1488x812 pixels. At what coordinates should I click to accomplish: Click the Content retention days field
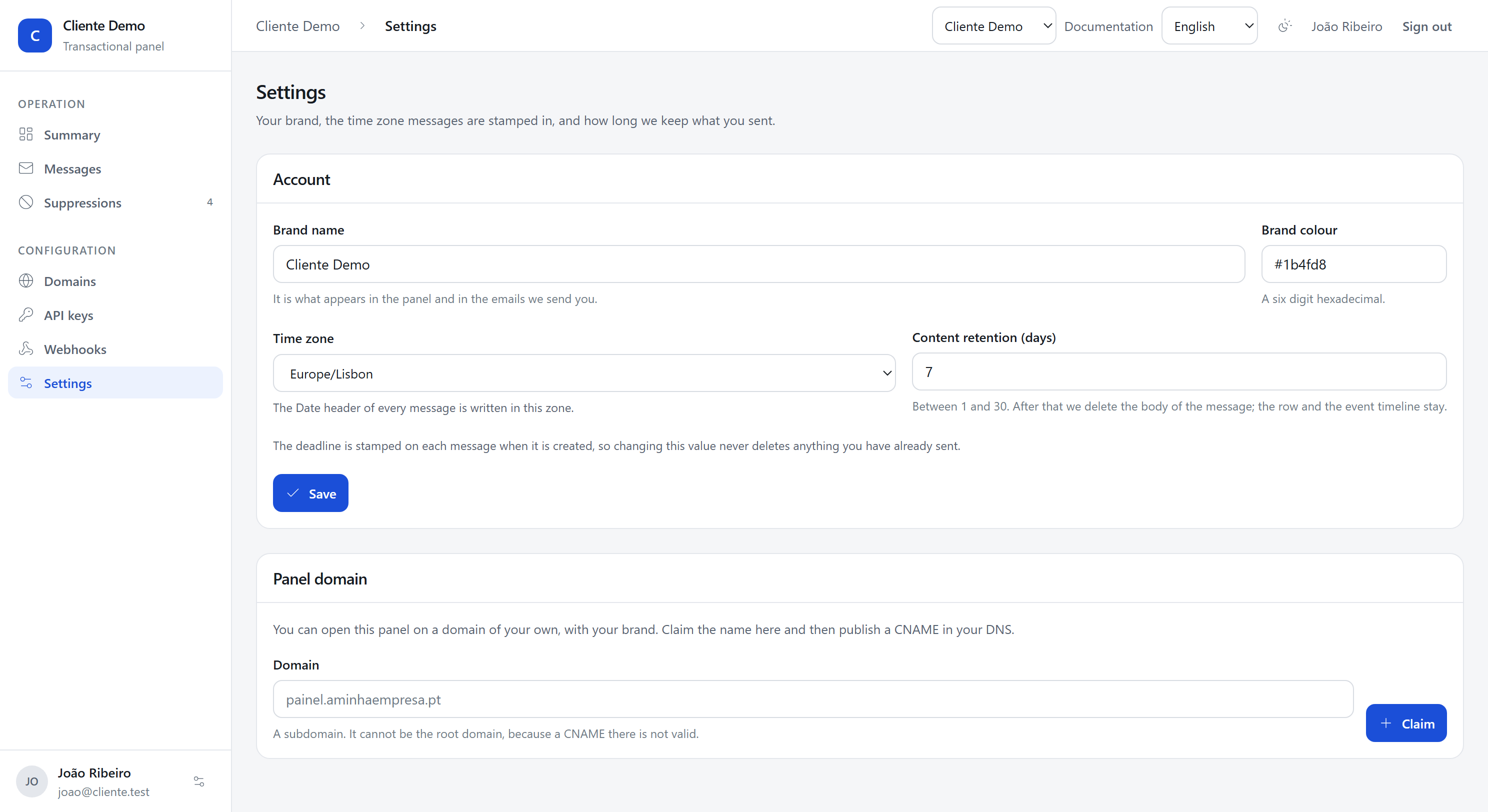click(x=1179, y=371)
